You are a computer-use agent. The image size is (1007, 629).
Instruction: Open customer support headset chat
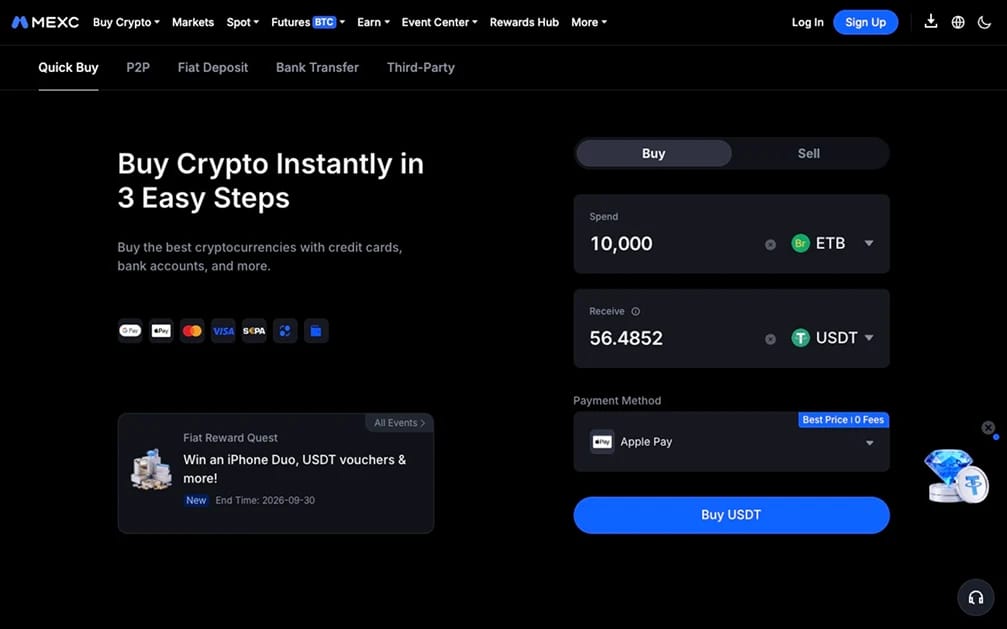976,598
